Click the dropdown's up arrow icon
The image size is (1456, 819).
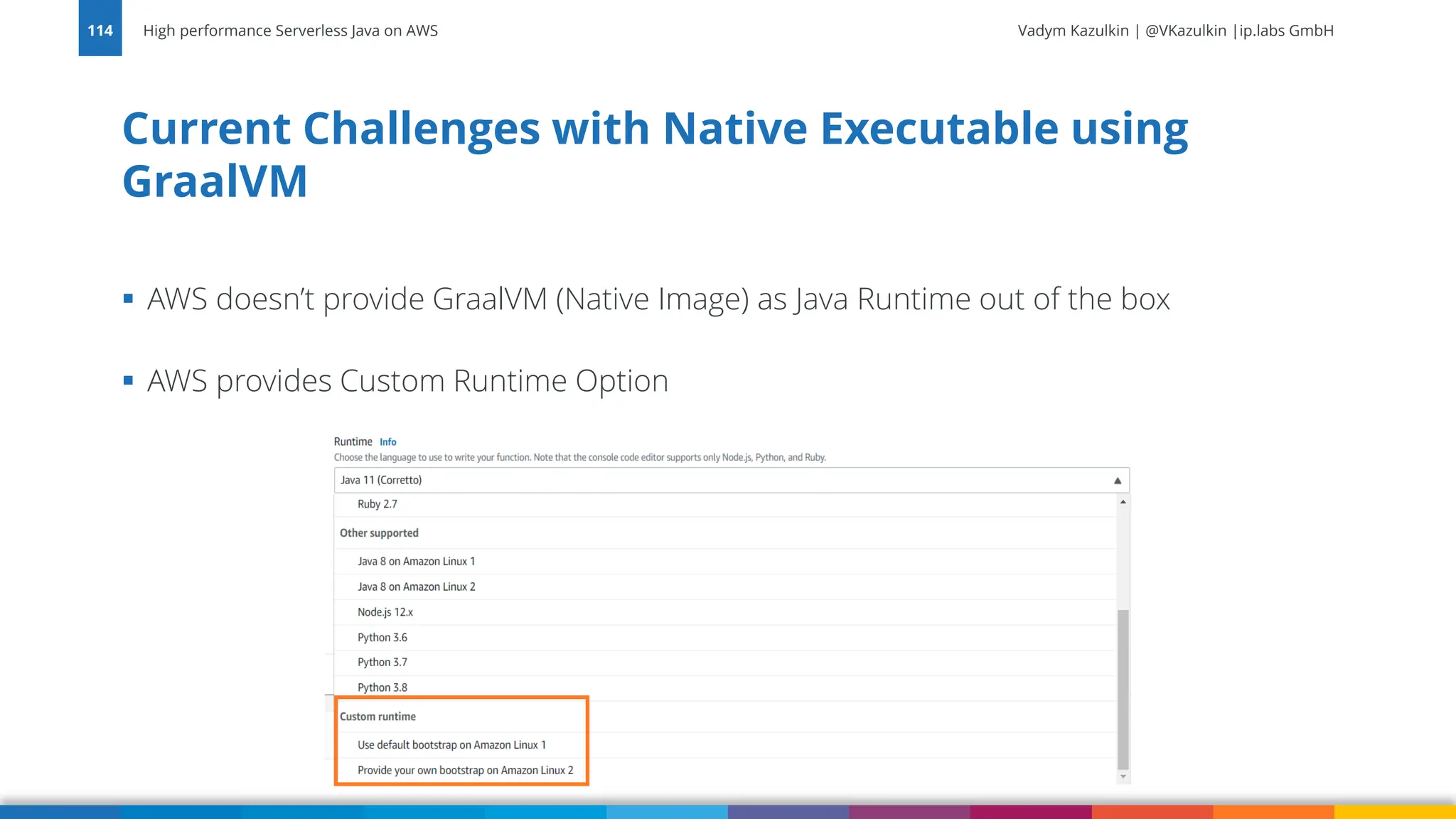[1117, 481]
